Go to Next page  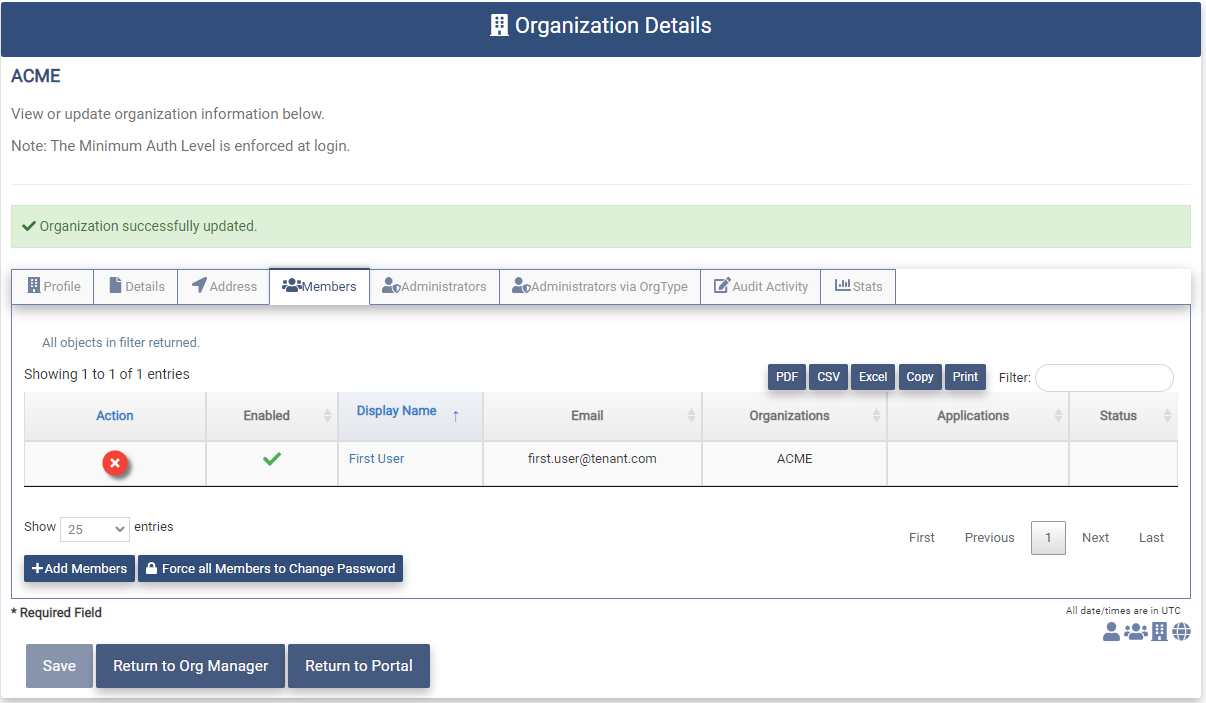click(x=1096, y=538)
